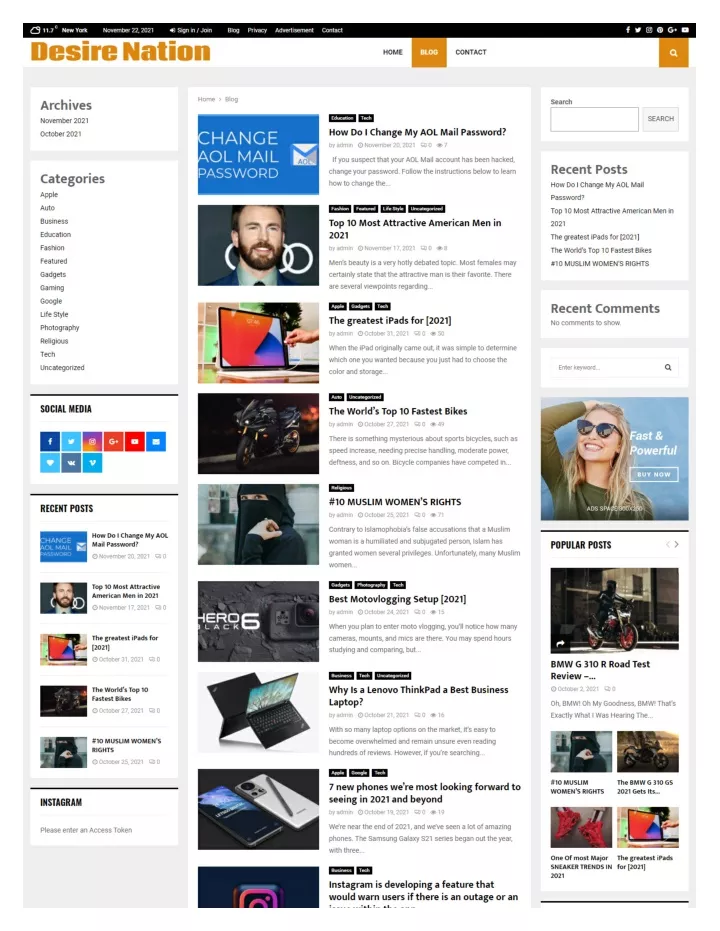This screenshot has width=720, height=931.
Task: Open Instagram icon in top black bar
Action: tap(649, 30)
